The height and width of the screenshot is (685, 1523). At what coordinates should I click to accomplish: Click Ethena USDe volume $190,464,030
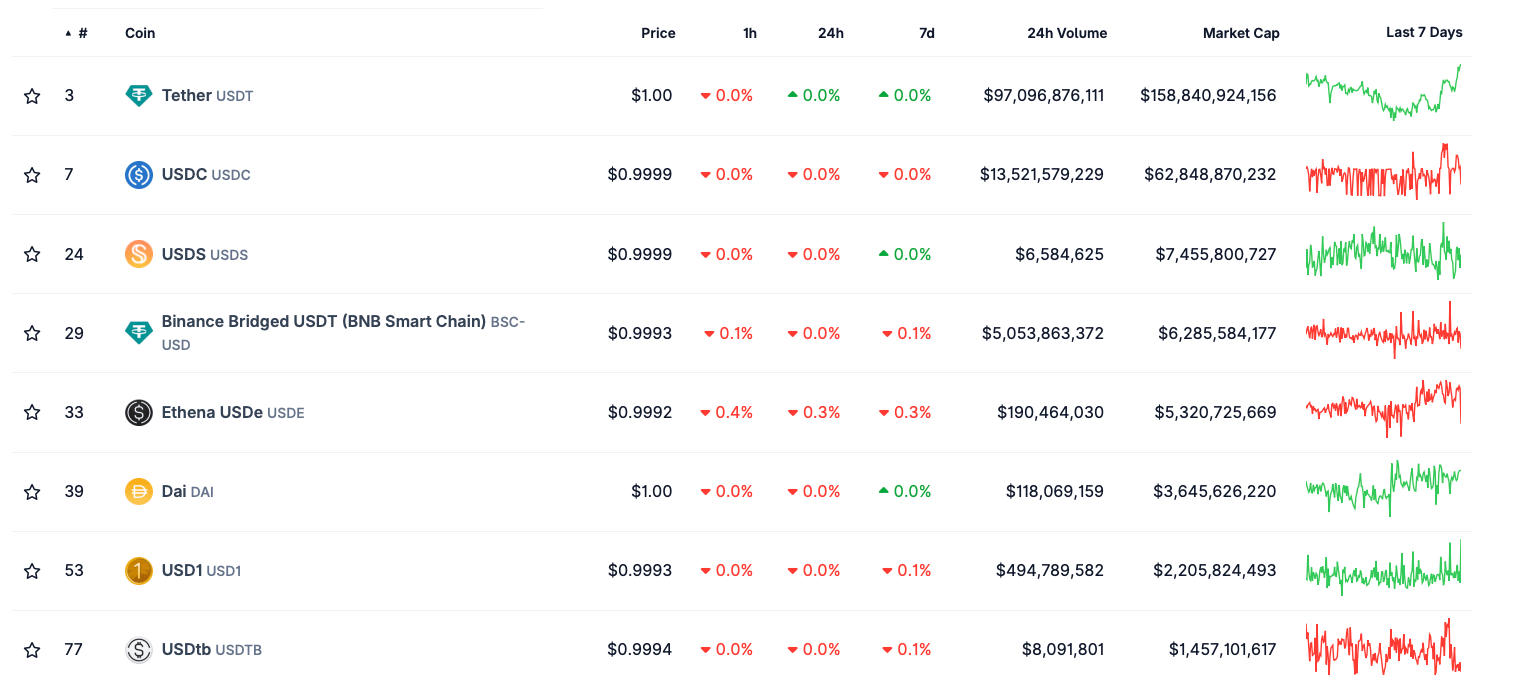coord(1051,412)
